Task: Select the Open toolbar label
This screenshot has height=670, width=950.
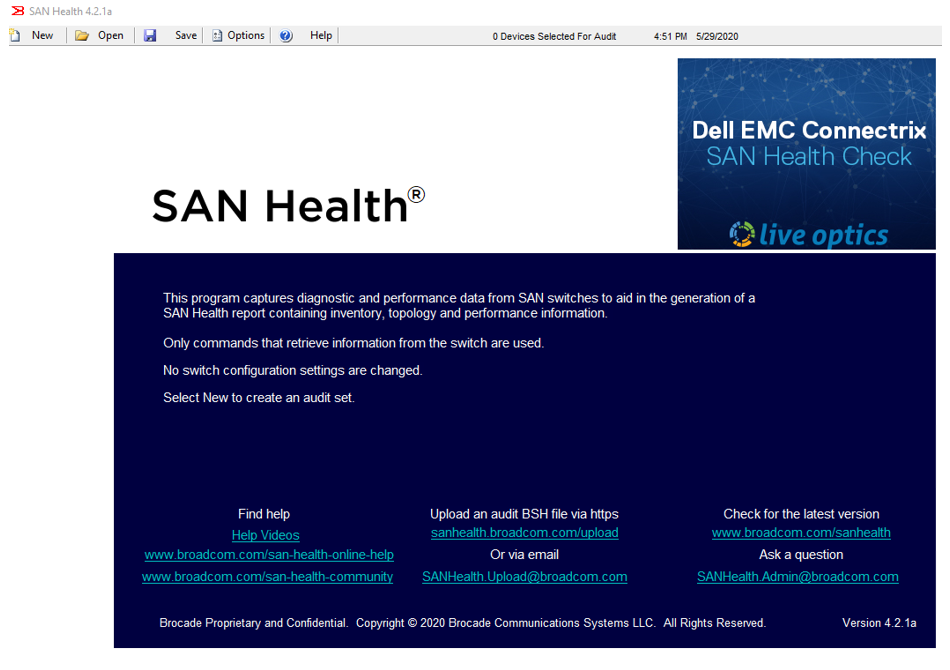Action: (111, 35)
